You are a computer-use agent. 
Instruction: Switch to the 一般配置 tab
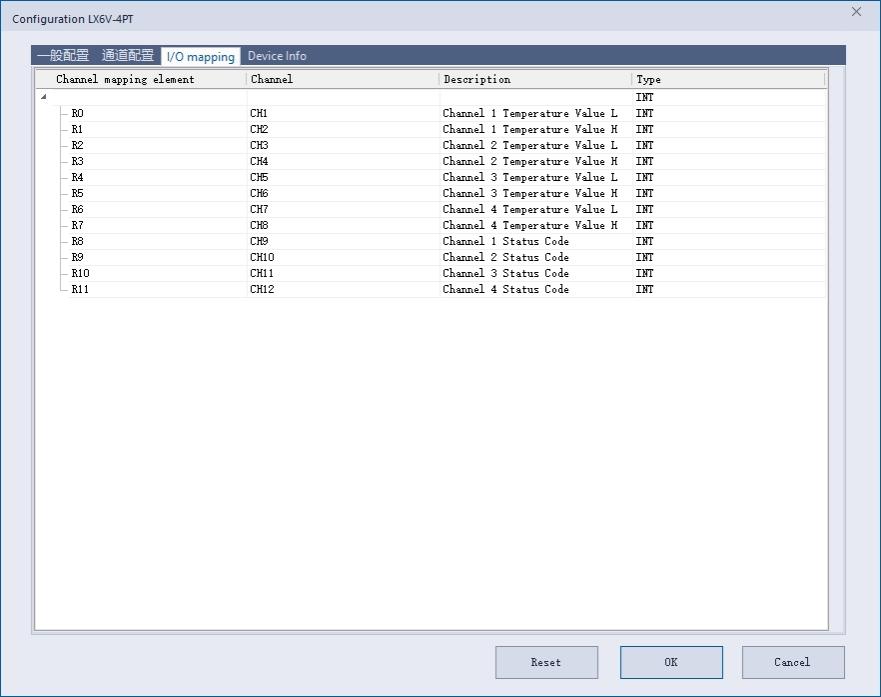point(63,56)
